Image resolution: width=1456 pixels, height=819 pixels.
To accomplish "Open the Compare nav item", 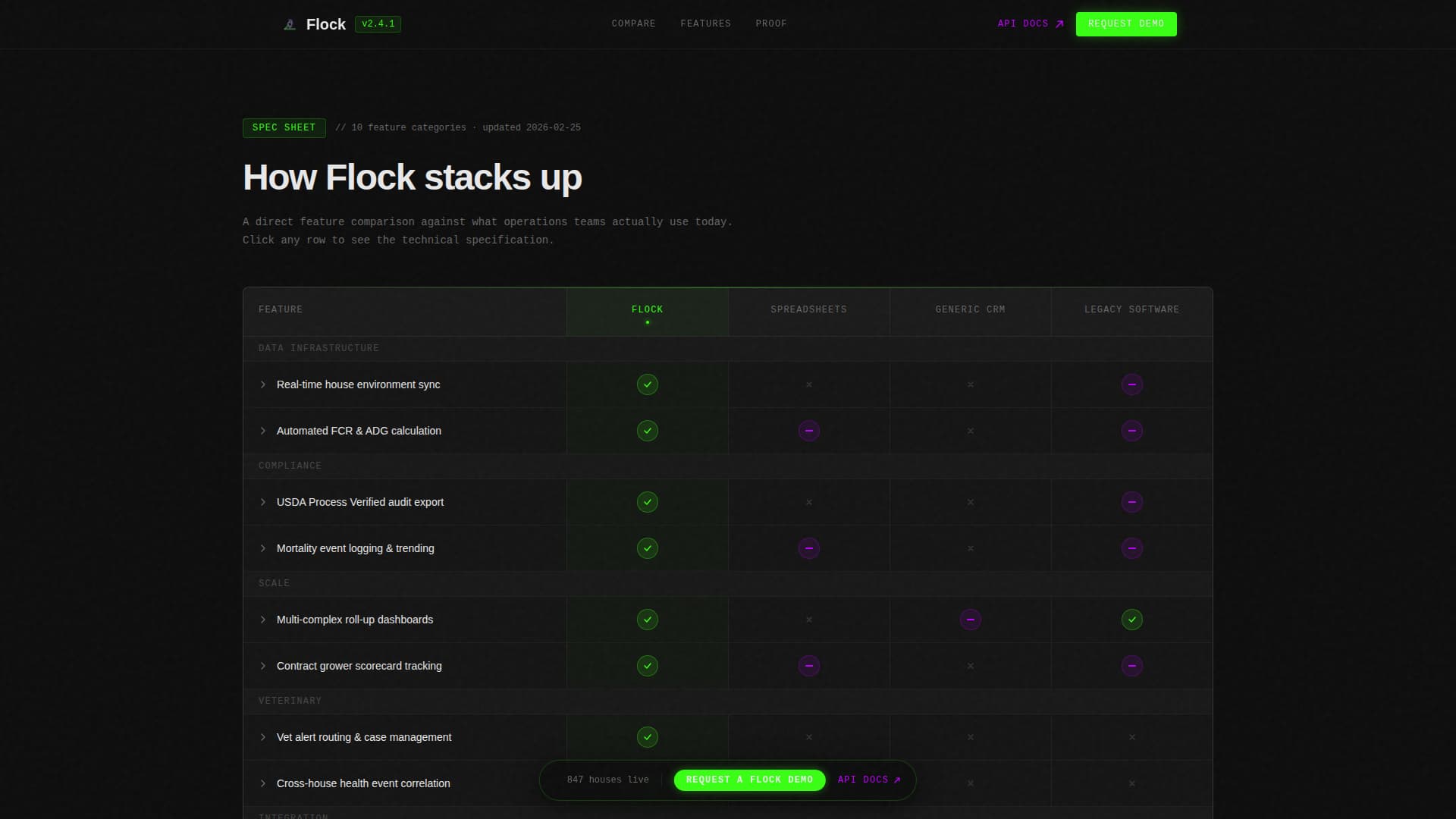I will click(633, 24).
